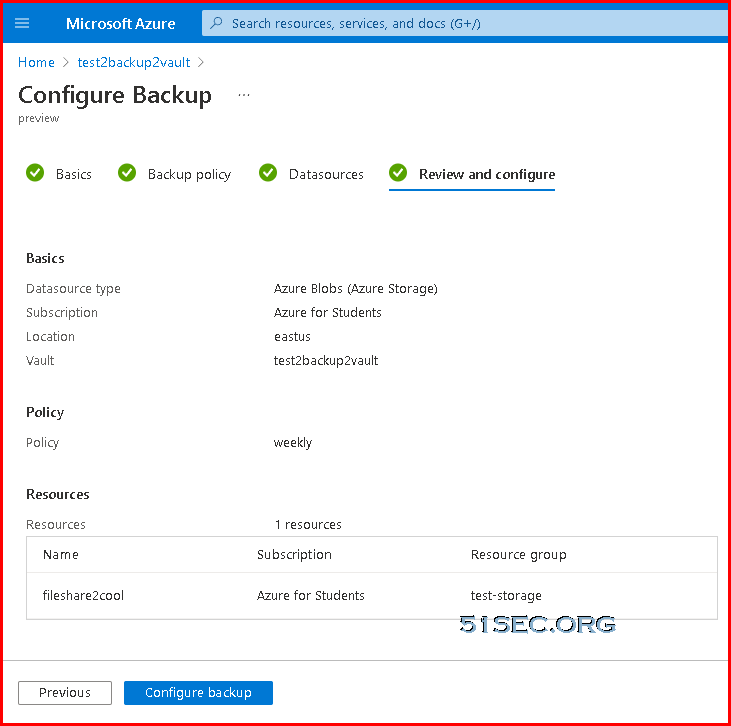This screenshot has width=731, height=726.
Task: Select the 1 resources count text
Action: click(308, 525)
